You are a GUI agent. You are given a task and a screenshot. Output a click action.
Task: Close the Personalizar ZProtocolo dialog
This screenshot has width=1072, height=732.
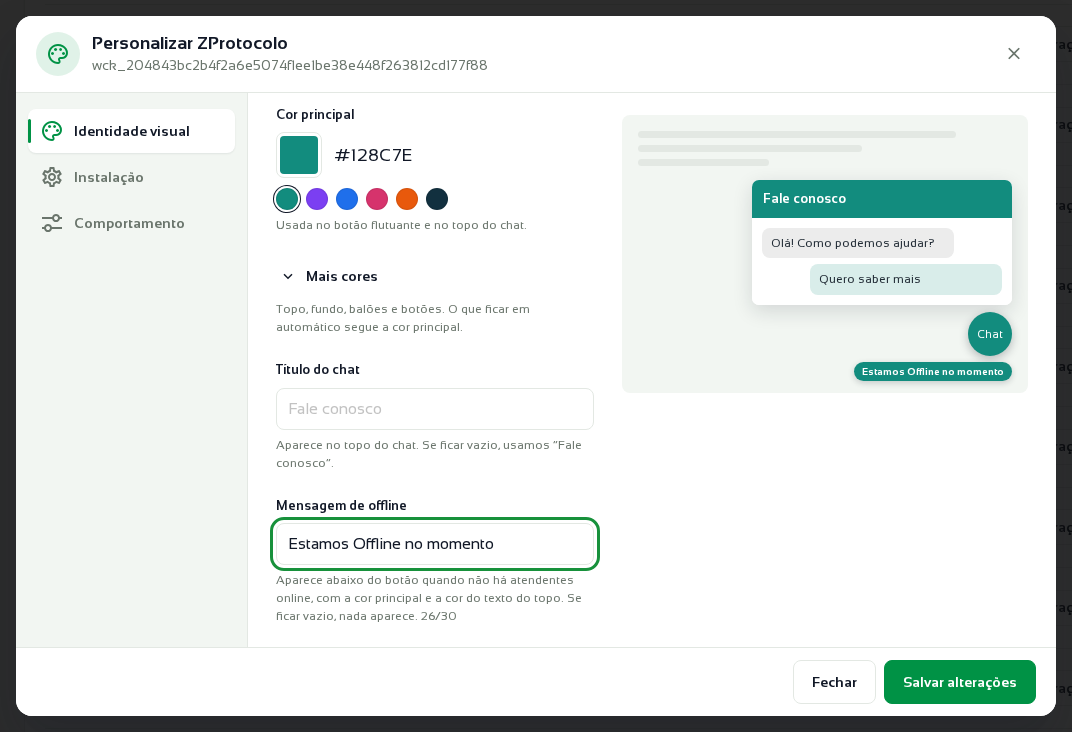coord(1013,54)
